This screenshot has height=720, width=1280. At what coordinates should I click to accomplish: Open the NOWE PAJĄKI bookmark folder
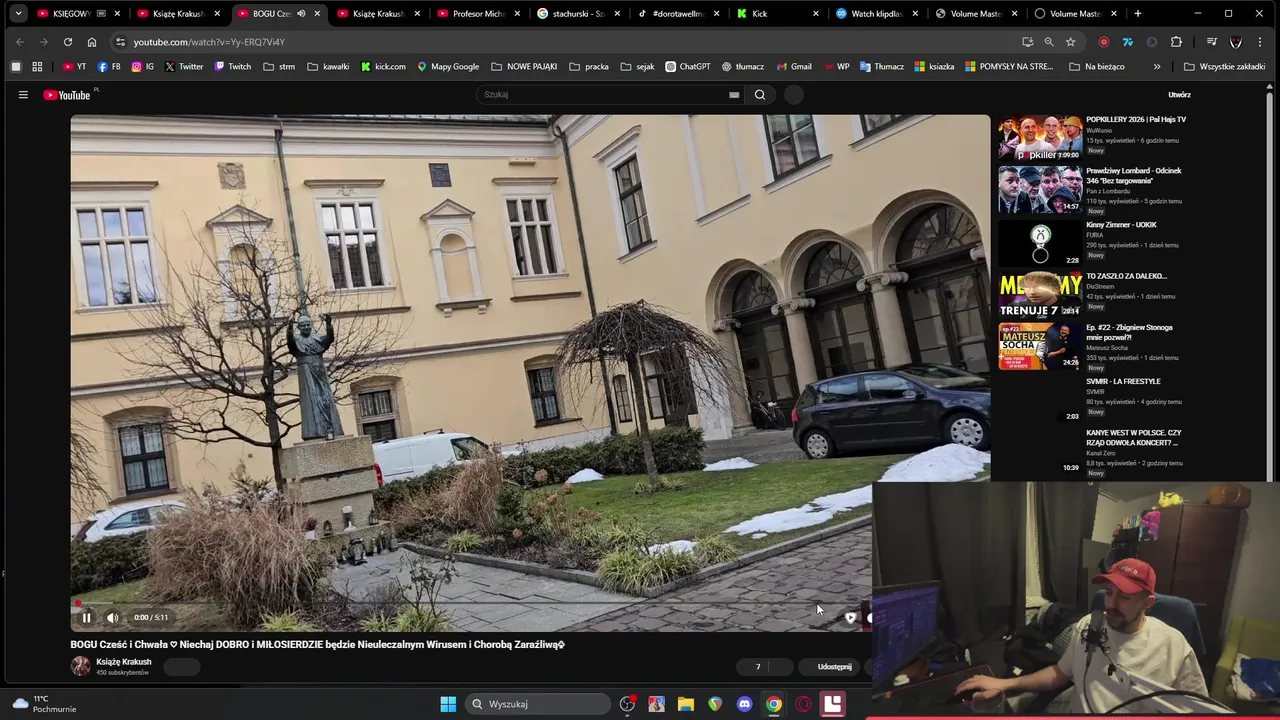coord(524,67)
